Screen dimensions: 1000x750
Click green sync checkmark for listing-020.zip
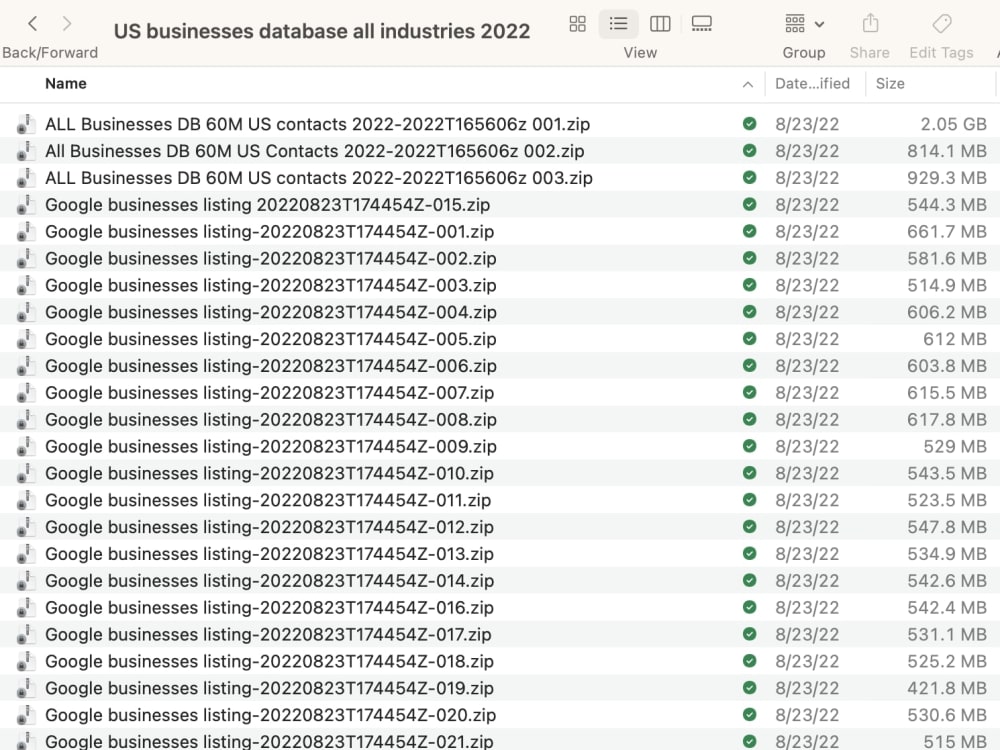coord(750,715)
